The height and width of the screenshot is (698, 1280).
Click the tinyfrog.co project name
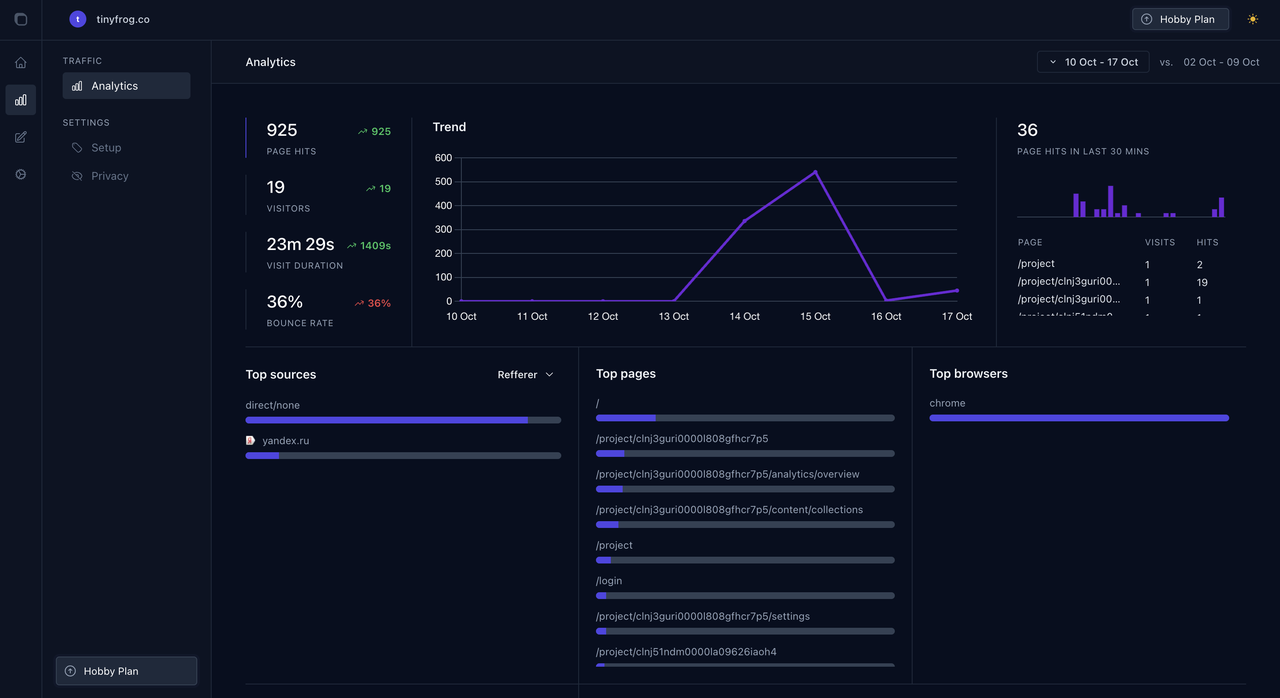(123, 19)
